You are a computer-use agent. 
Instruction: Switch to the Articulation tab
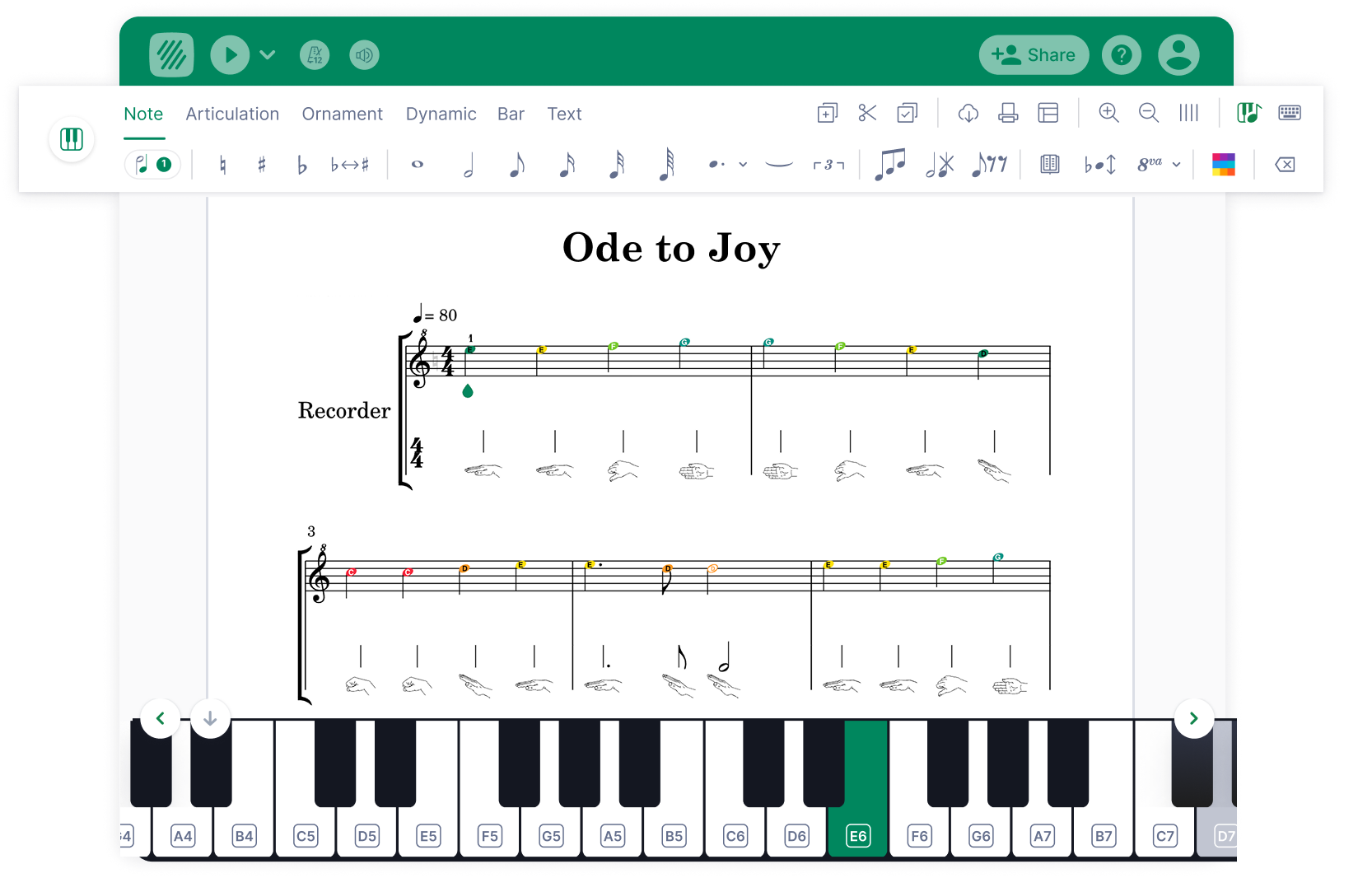pos(232,114)
